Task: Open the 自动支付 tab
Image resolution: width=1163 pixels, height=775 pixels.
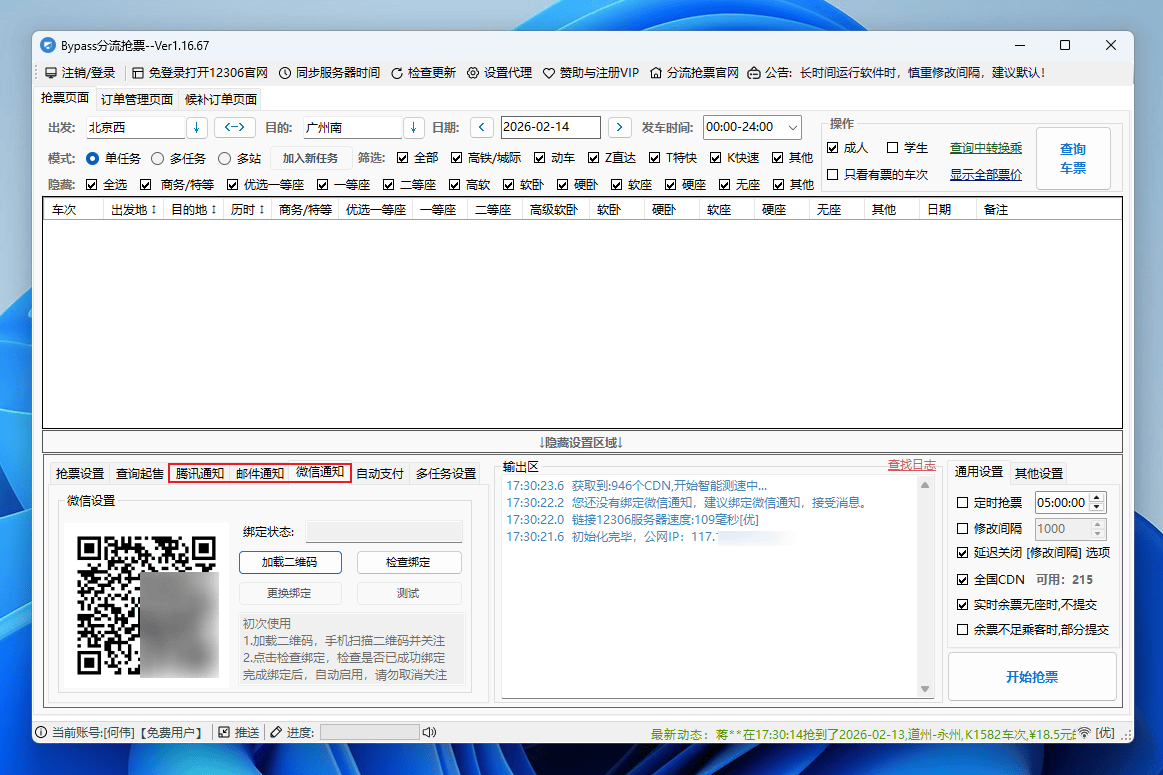Action: click(x=381, y=472)
